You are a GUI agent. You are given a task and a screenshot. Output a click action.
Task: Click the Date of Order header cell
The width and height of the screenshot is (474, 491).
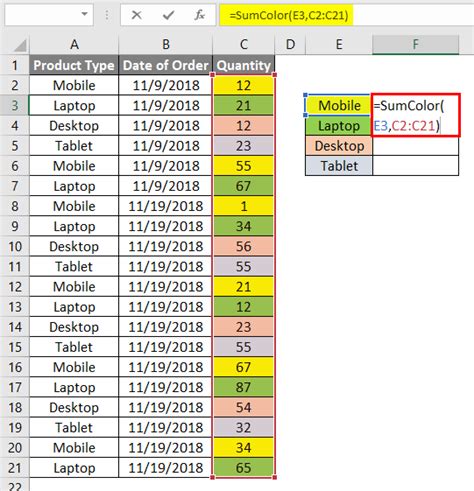(166, 65)
